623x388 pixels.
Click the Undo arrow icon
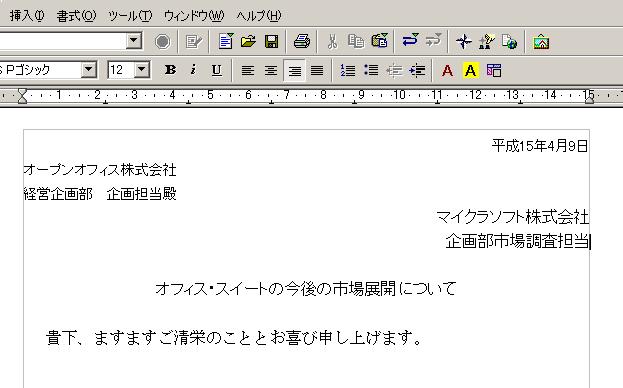(410, 41)
